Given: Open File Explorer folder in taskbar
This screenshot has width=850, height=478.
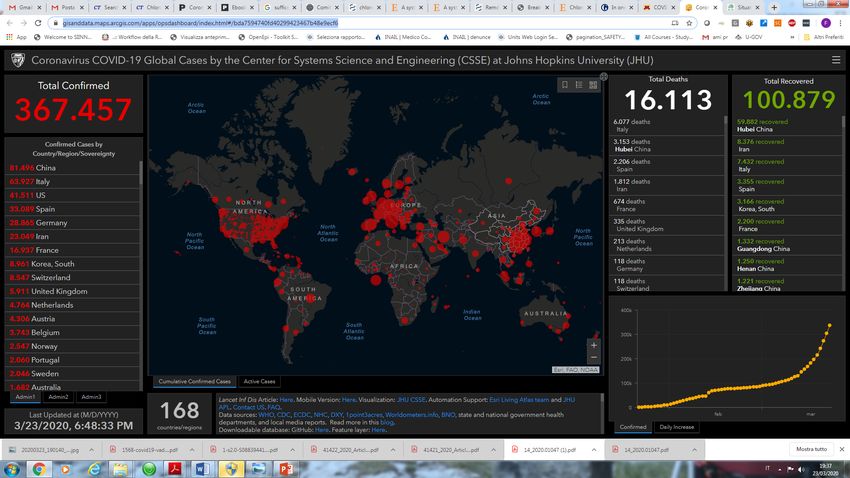Looking at the screenshot, I should click(x=120, y=469).
